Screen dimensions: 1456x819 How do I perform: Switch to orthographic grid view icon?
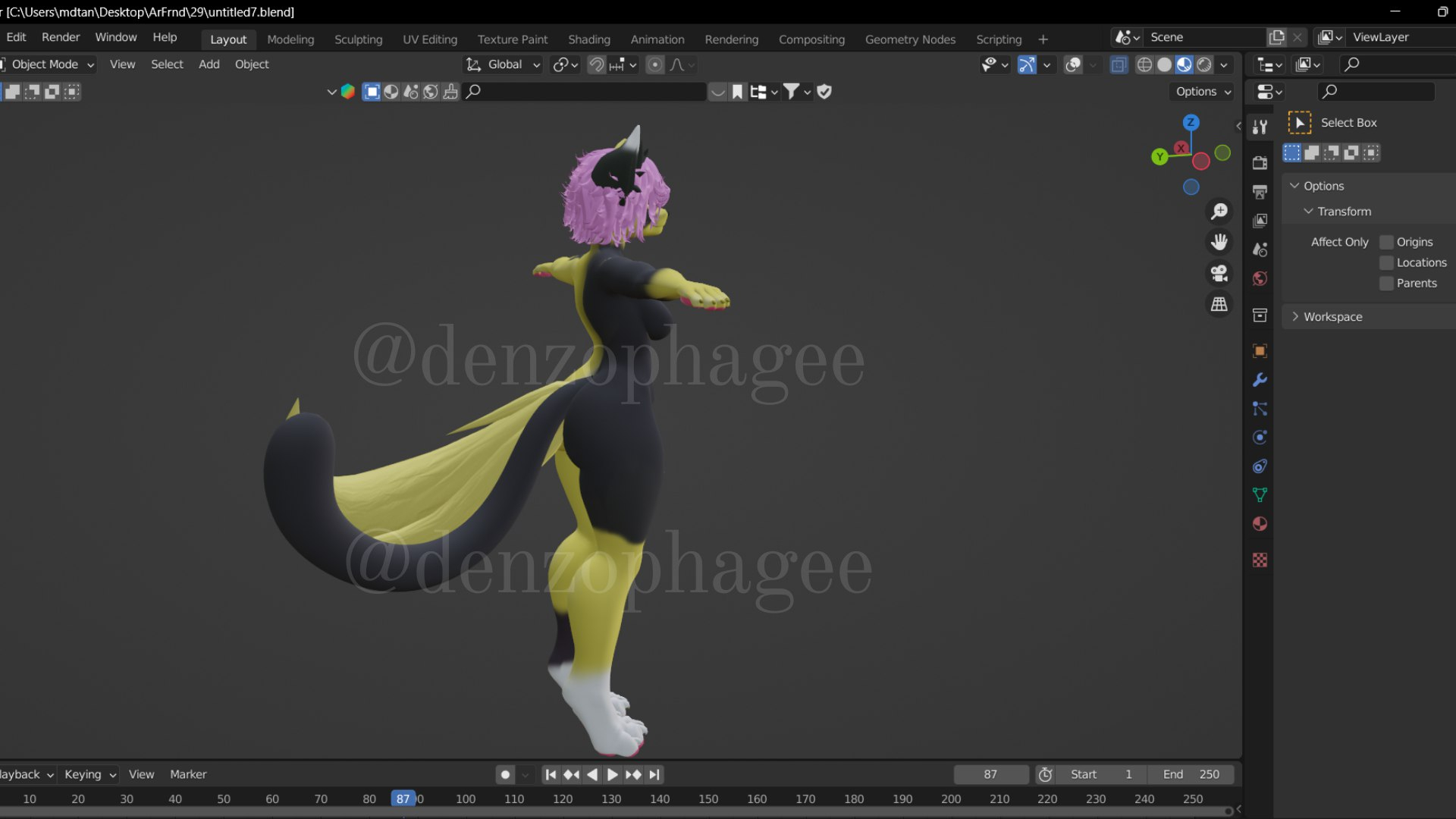(1219, 304)
